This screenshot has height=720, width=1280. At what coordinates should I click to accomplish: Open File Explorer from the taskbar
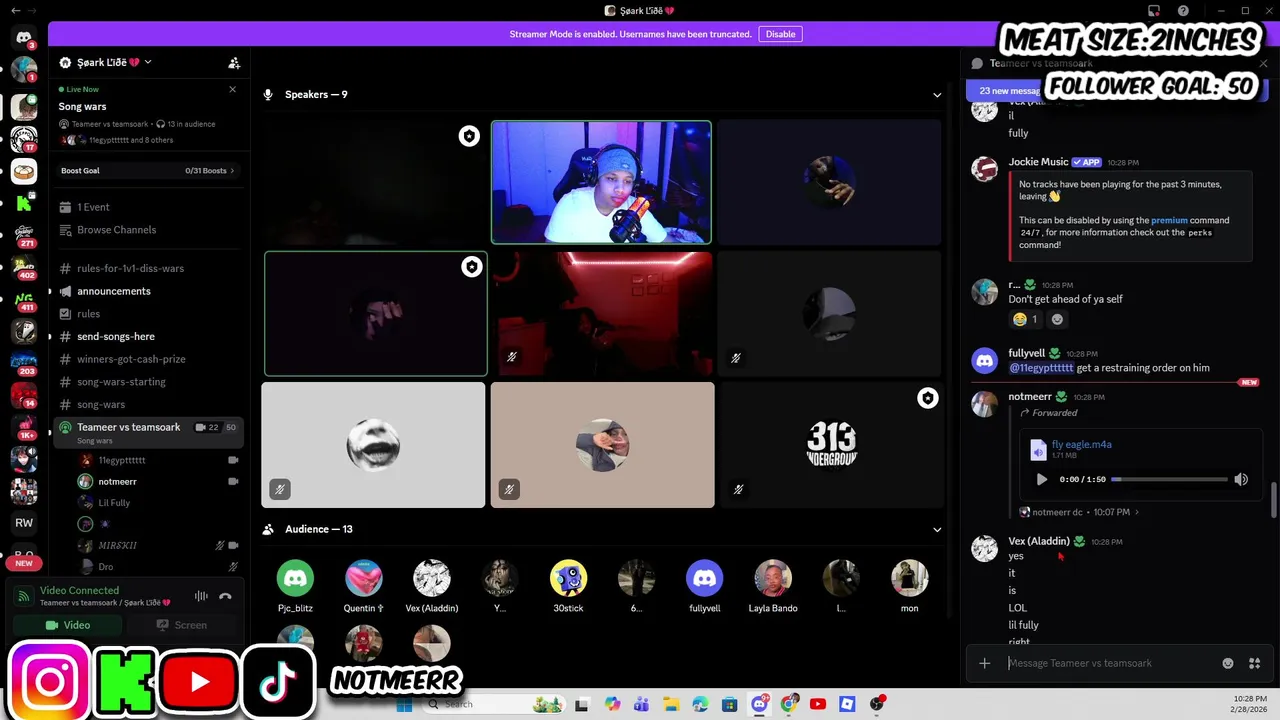[x=671, y=704]
